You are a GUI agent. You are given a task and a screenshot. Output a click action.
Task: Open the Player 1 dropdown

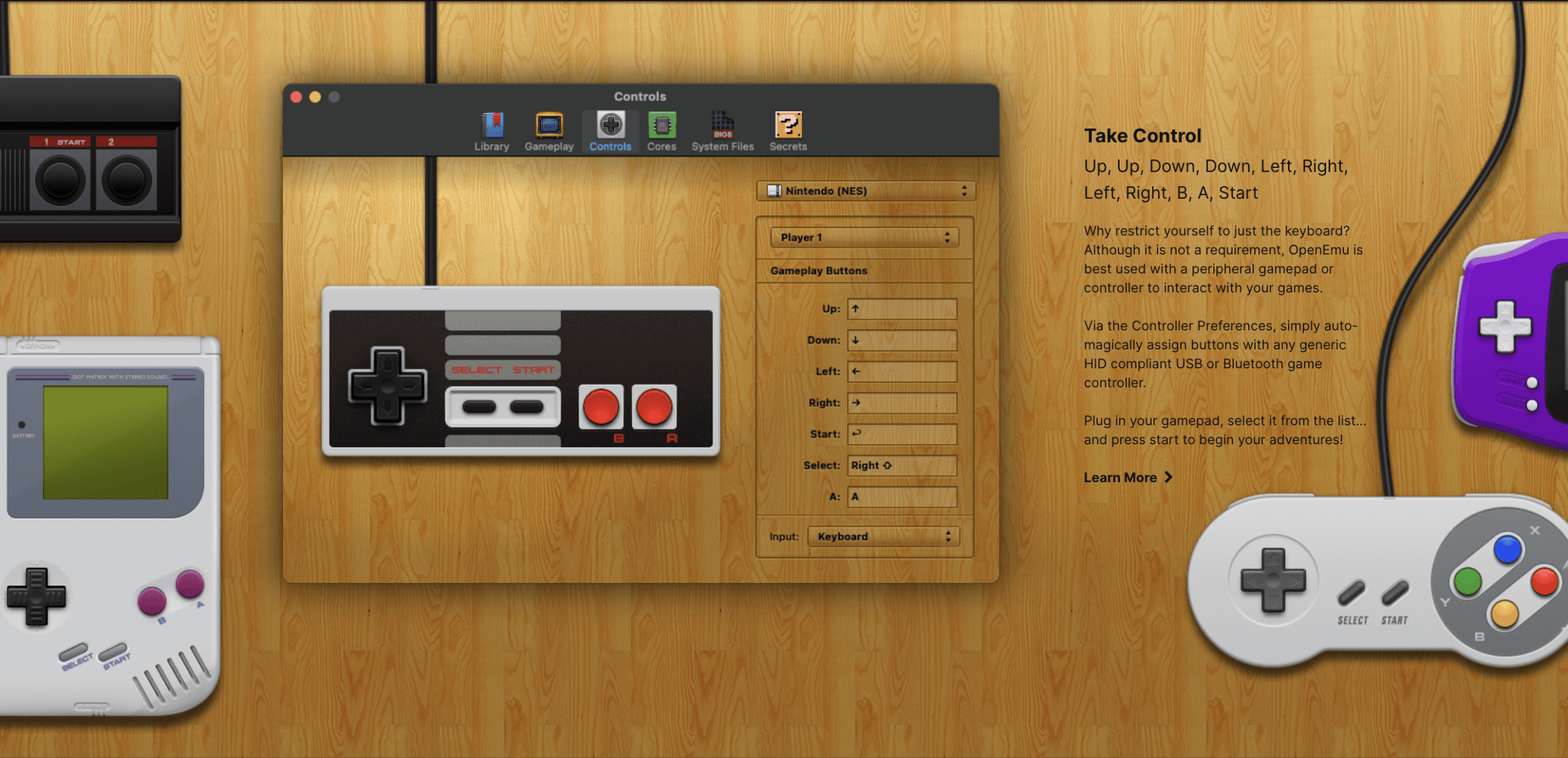coord(864,238)
